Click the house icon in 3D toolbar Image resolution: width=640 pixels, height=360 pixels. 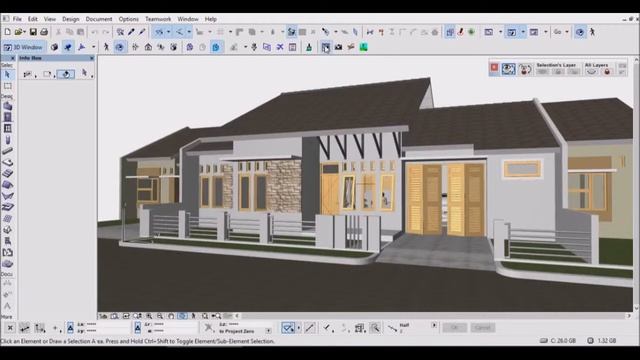pyautogui.click(x=148, y=47)
